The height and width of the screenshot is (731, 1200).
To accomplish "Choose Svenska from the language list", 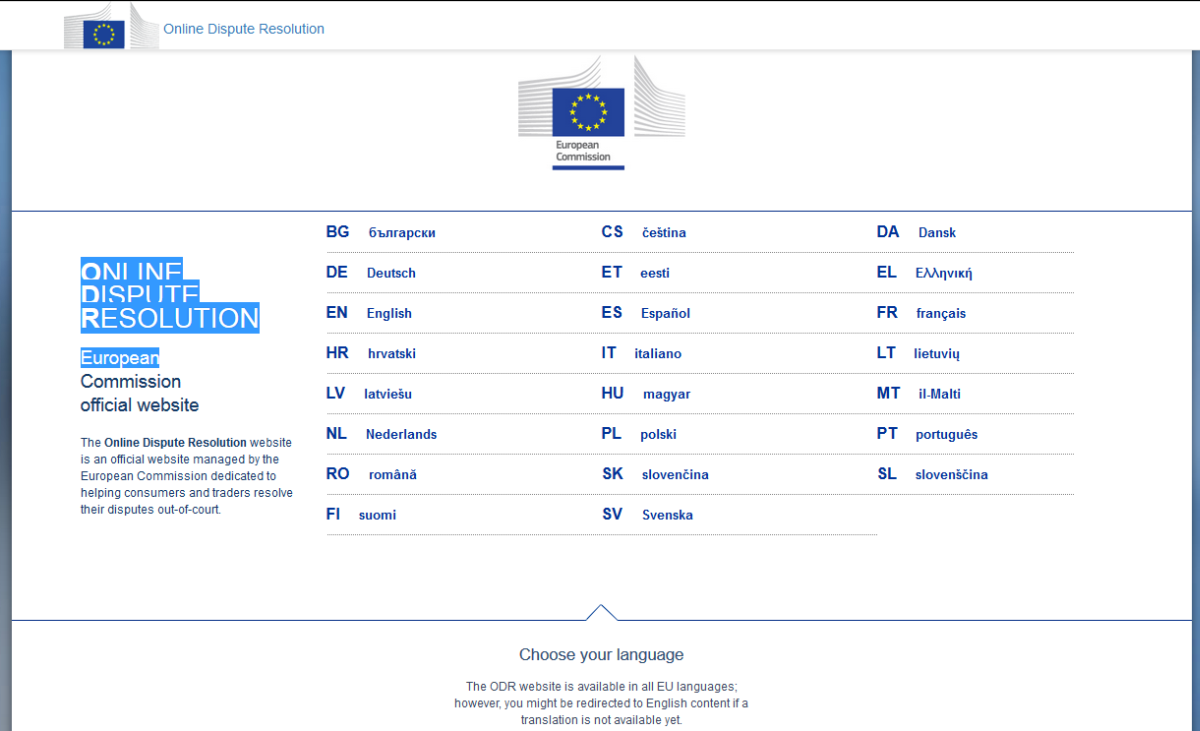I will (667, 515).
